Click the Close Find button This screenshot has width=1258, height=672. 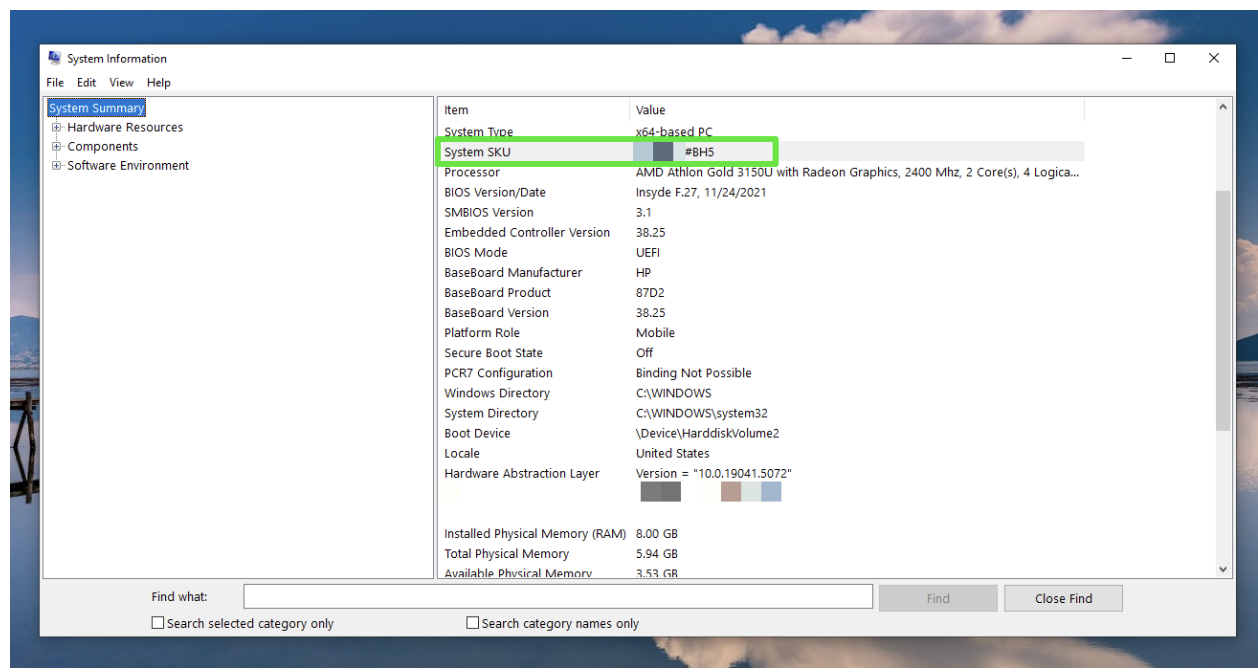click(x=1063, y=598)
